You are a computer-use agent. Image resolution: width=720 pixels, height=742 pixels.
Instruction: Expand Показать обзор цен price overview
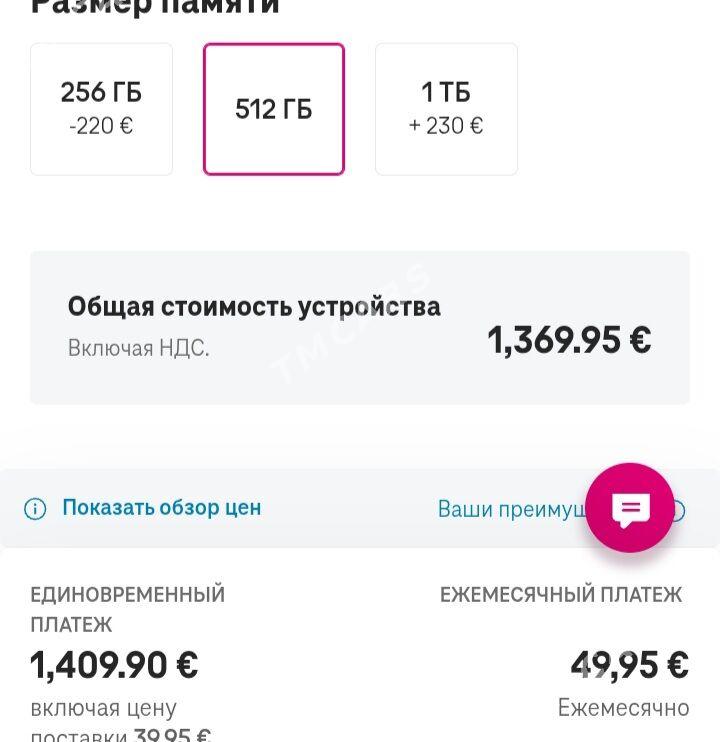tap(162, 508)
